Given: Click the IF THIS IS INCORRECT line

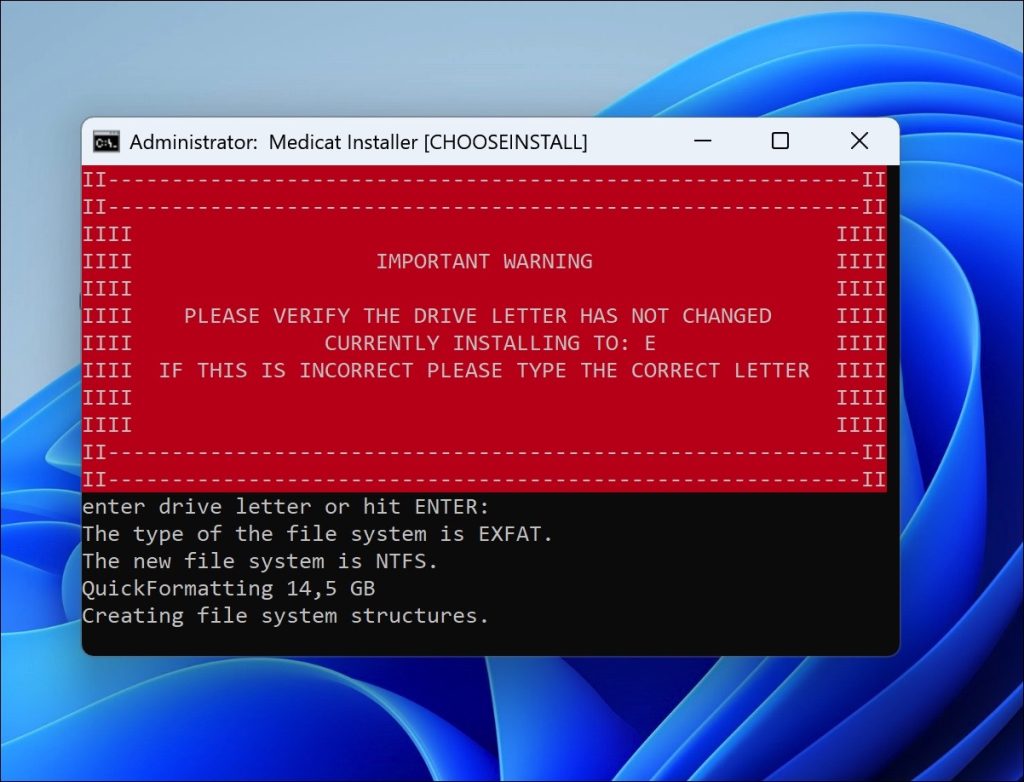Looking at the screenshot, I should (x=484, y=370).
